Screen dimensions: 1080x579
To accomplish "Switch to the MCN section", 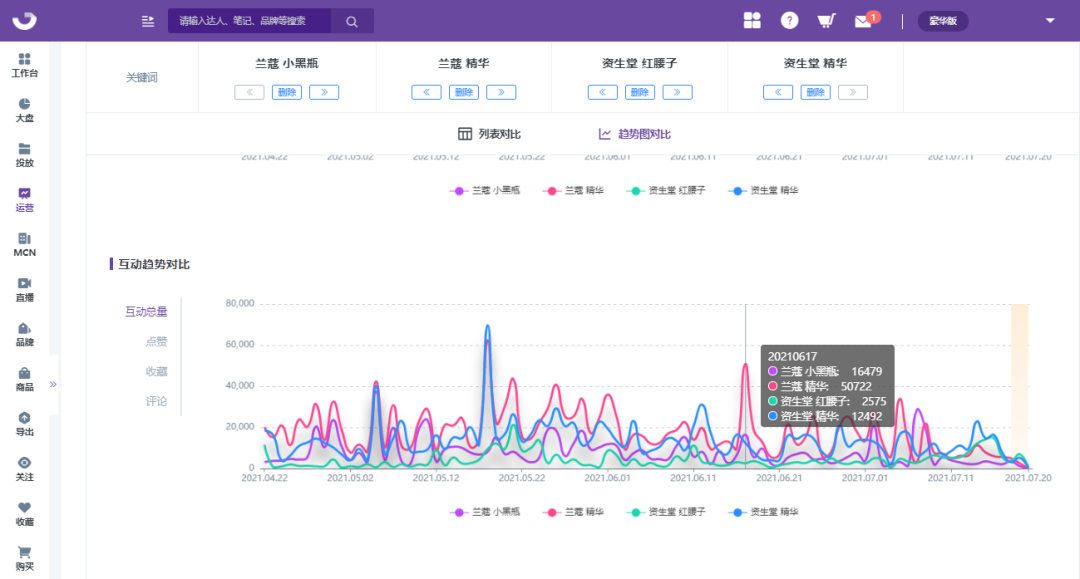I will [x=24, y=243].
